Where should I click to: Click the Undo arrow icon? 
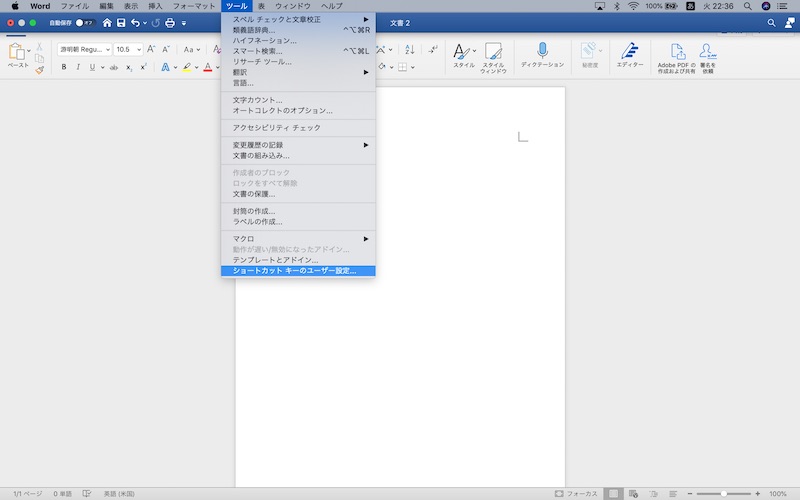(x=135, y=23)
